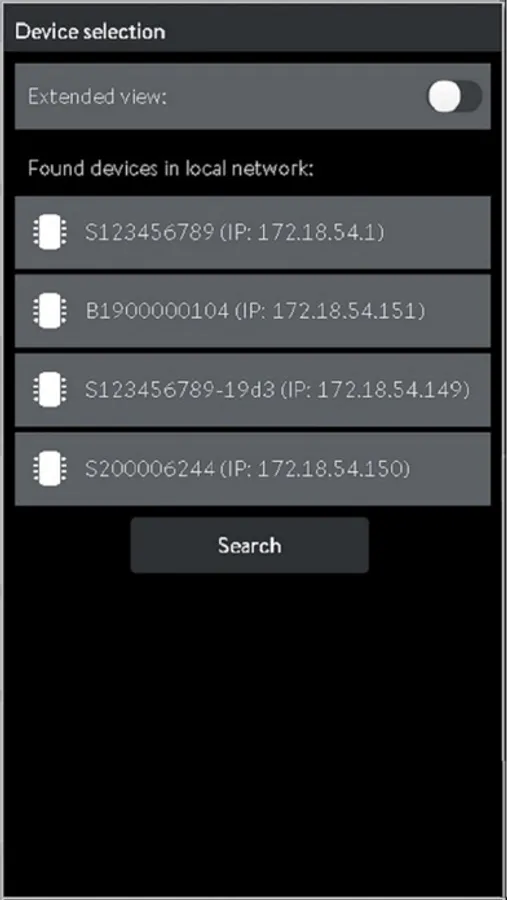Click the empty black area below Search
This screenshot has height=900, width=507.
pos(253,729)
